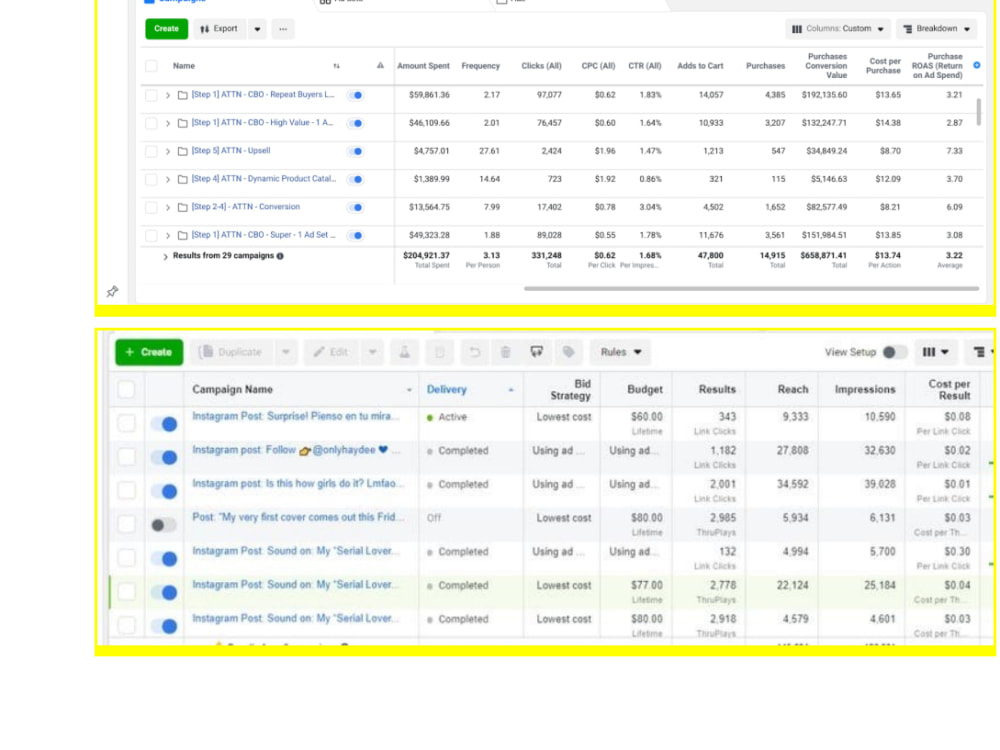Click the warning triangle column header icon
The image size is (1000, 750).
click(x=380, y=65)
